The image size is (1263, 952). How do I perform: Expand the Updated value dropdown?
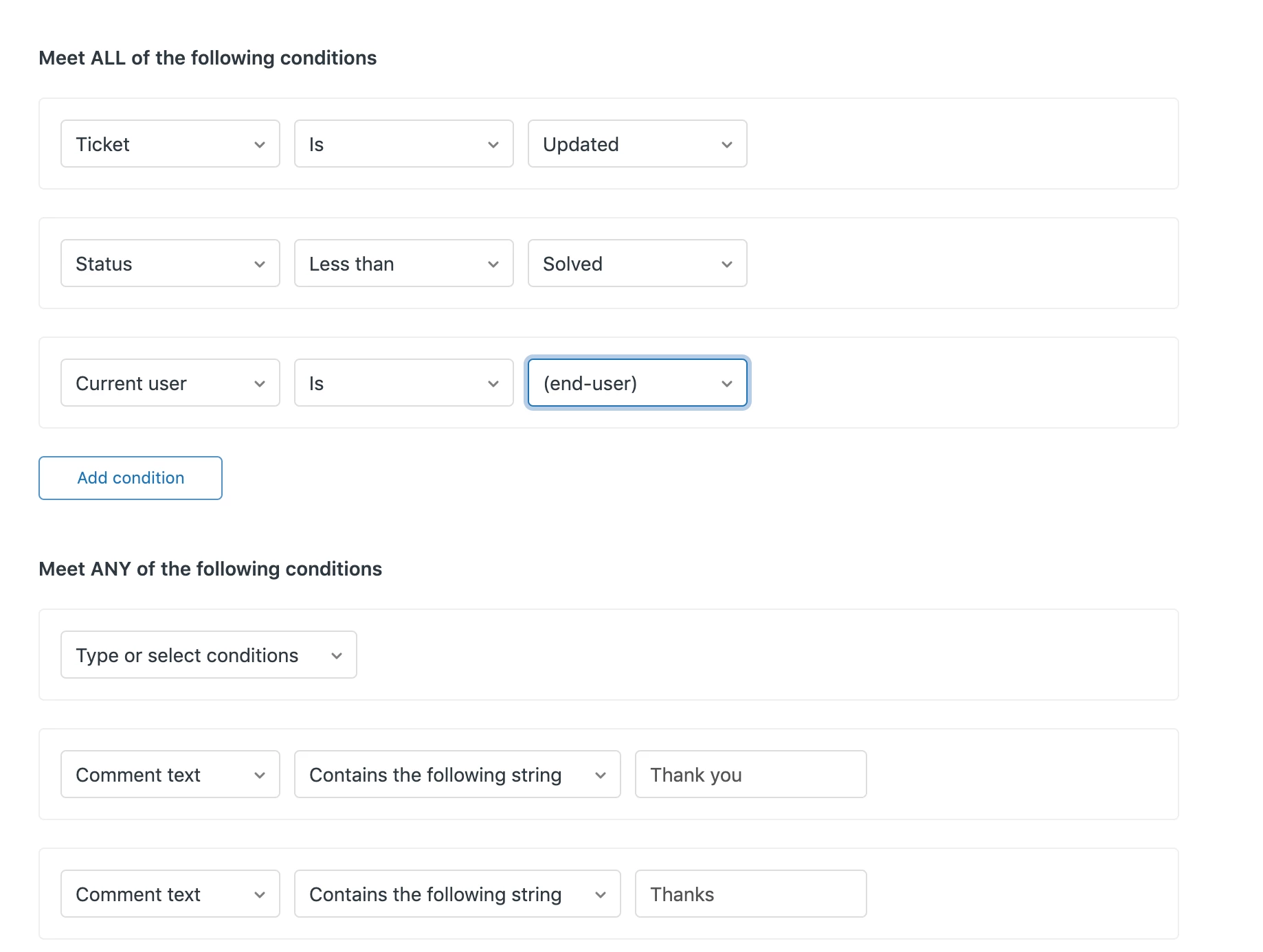[x=636, y=144]
